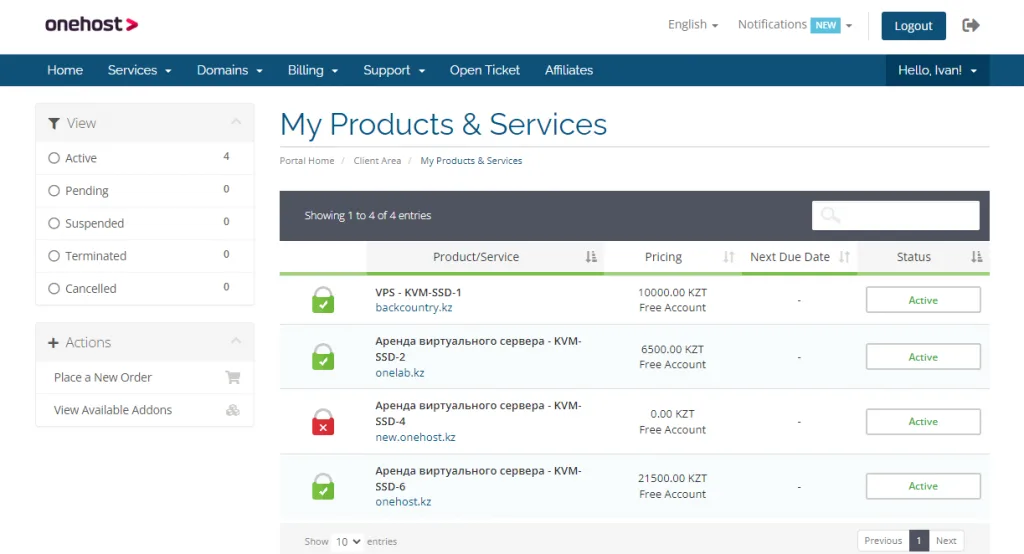Focus the table search field
1024x554 pixels.
point(895,215)
